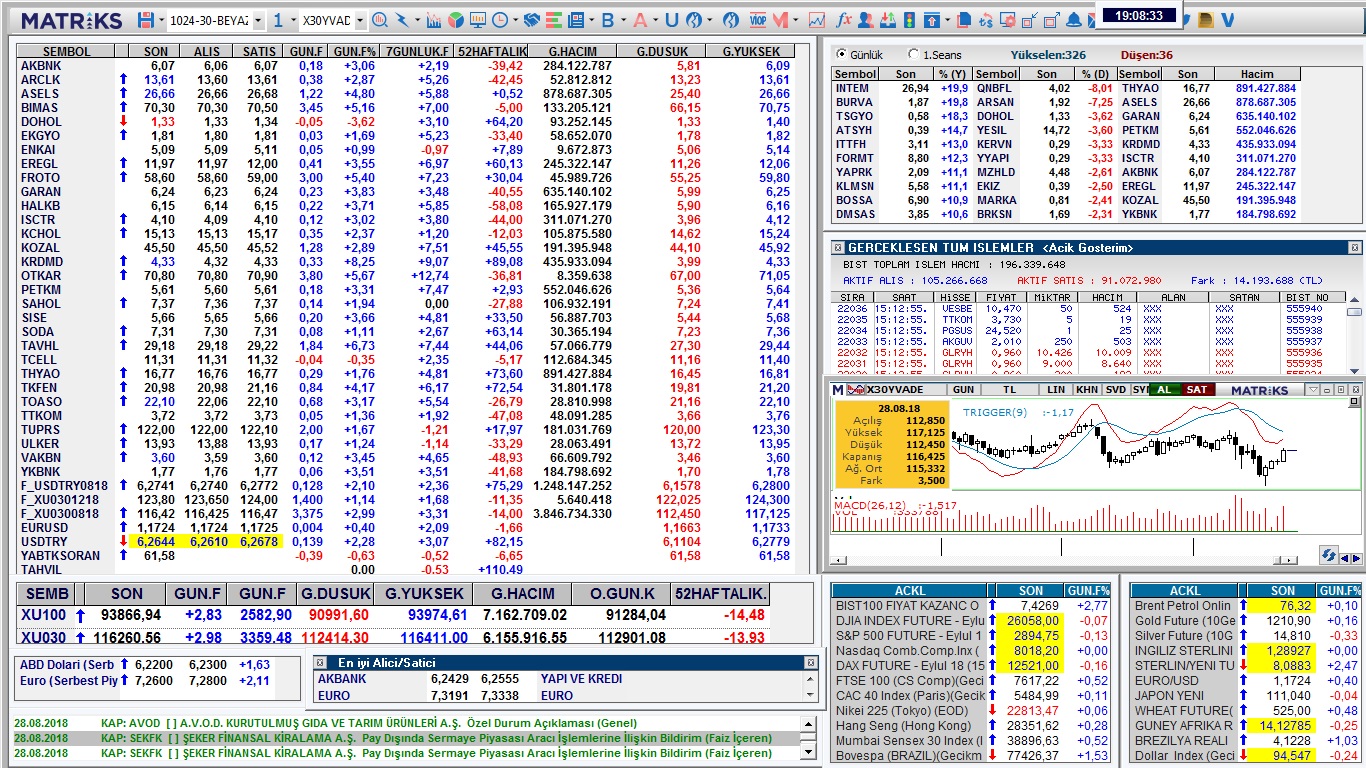This screenshot has width=1366, height=768.
Task: Select the THYAO row in stock table
Action: click(x=405, y=374)
